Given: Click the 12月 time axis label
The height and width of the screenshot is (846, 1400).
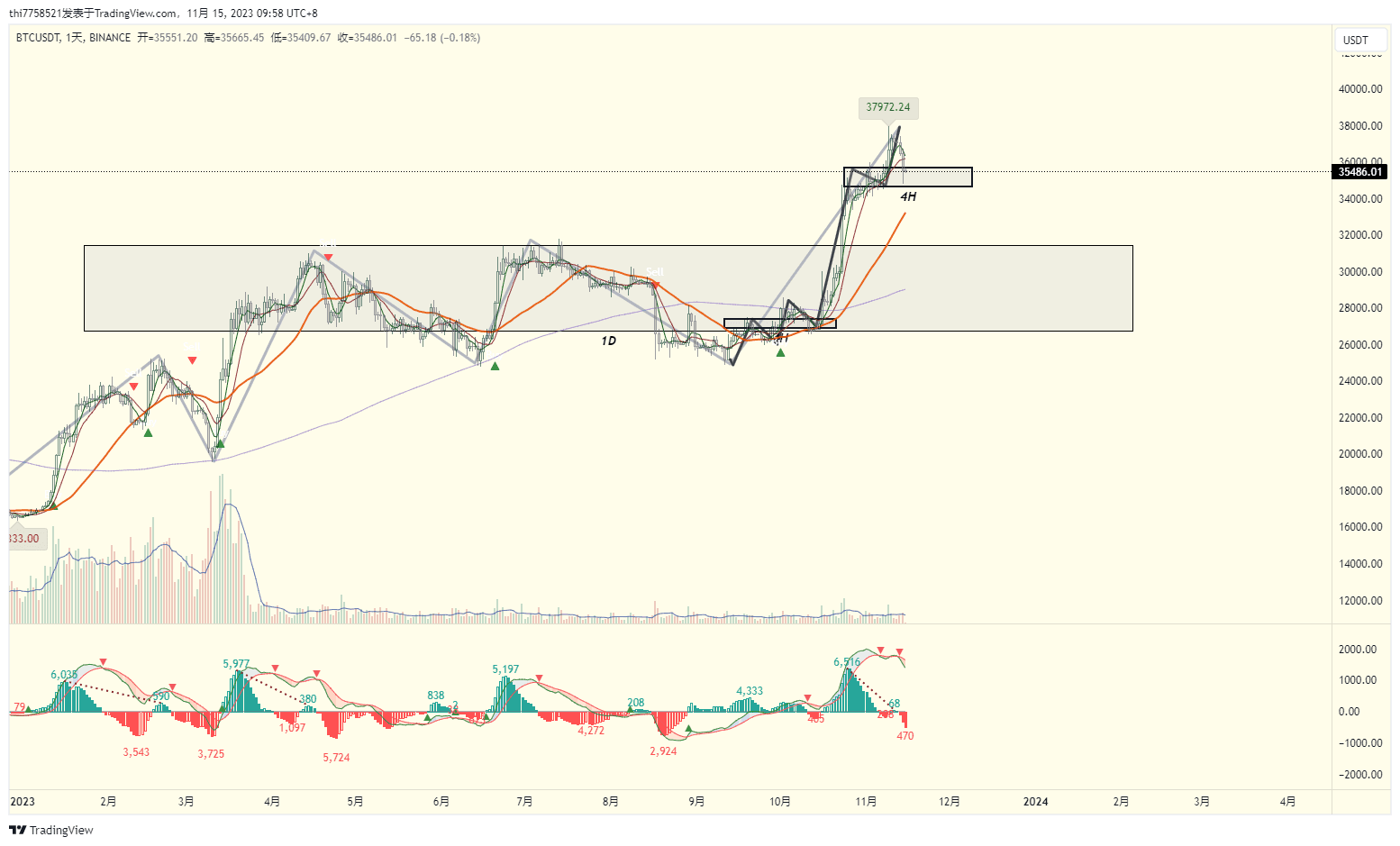Looking at the screenshot, I should click(x=950, y=802).
